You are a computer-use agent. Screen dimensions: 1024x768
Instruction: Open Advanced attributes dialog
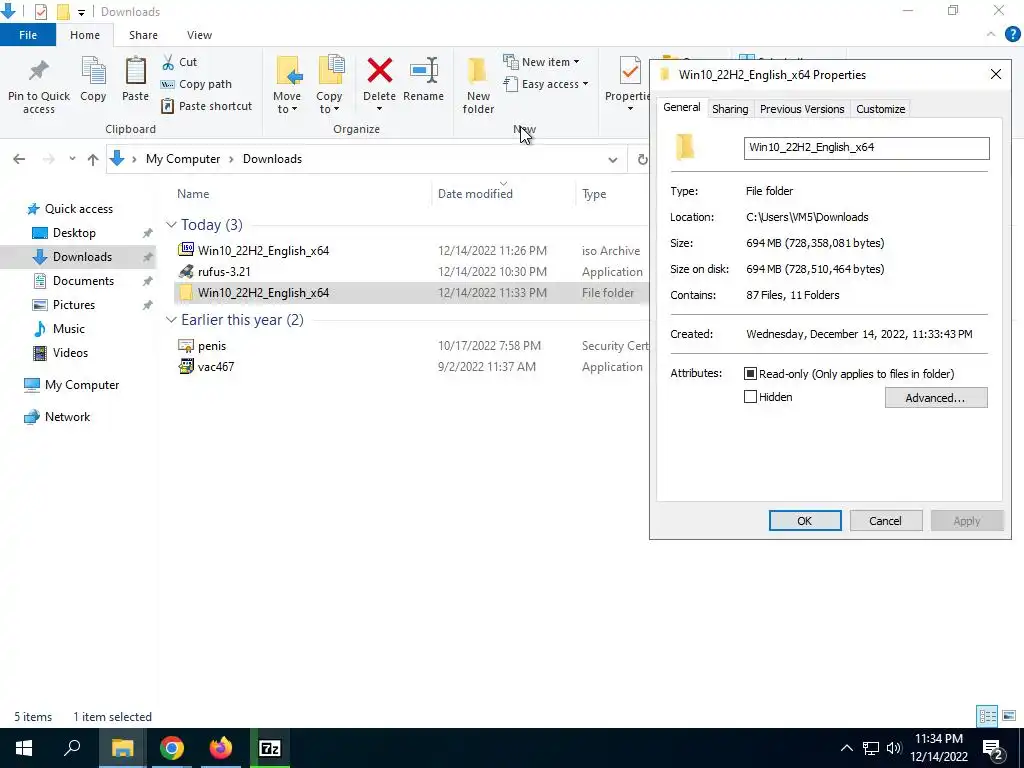936,398
